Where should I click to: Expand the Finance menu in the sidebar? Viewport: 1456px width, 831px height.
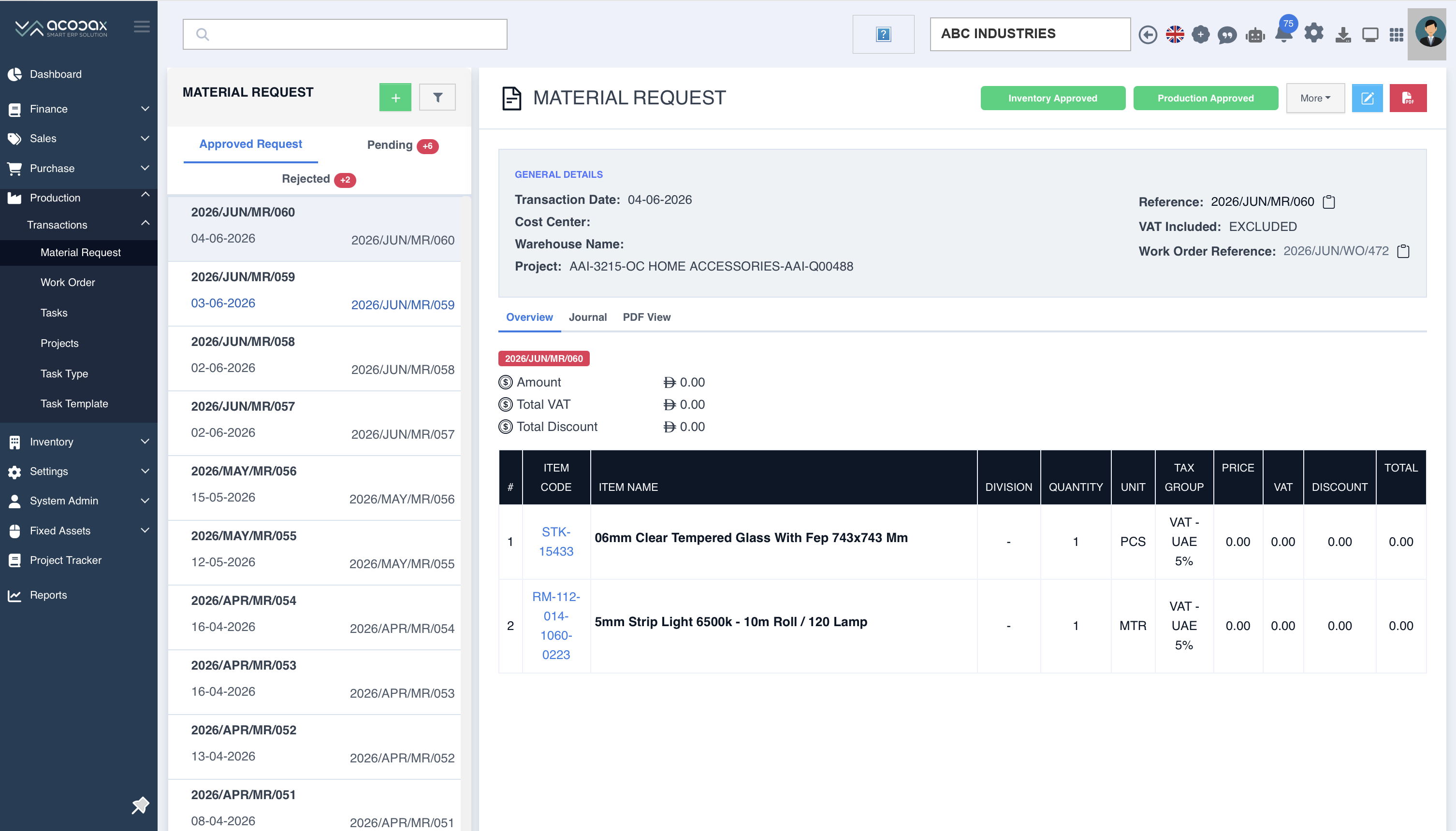(79, 109)
